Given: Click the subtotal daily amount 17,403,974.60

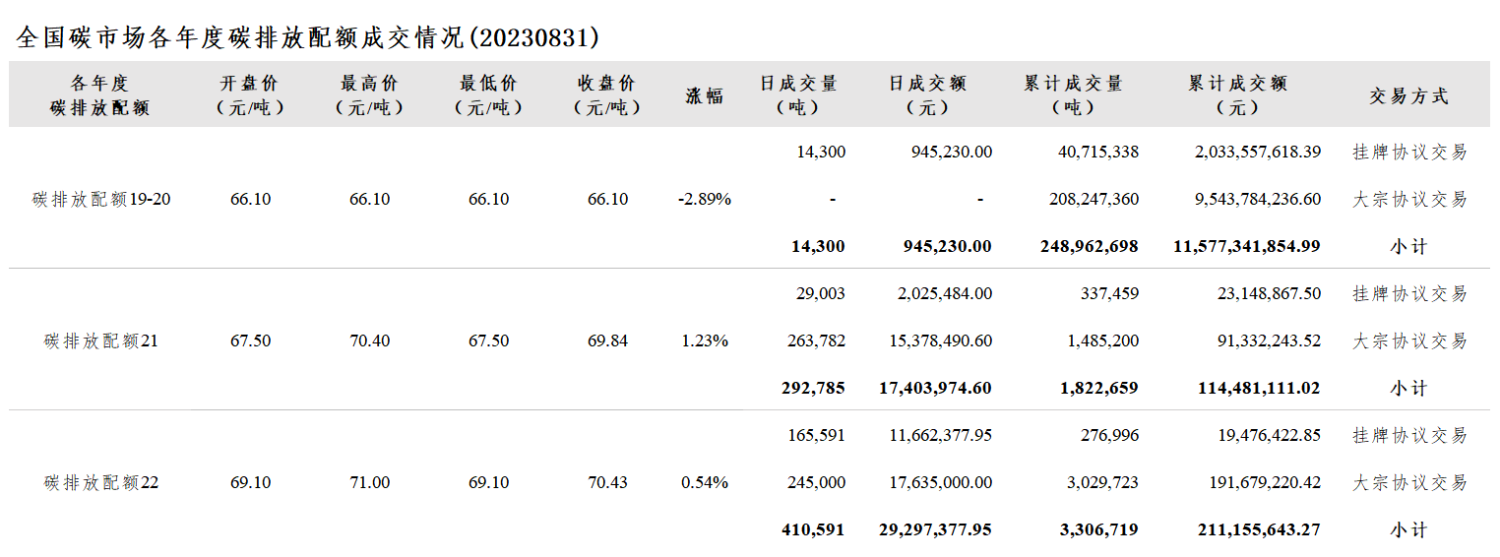Looking at the screenshot, I should pyautogui.click(x=934, y=388).
